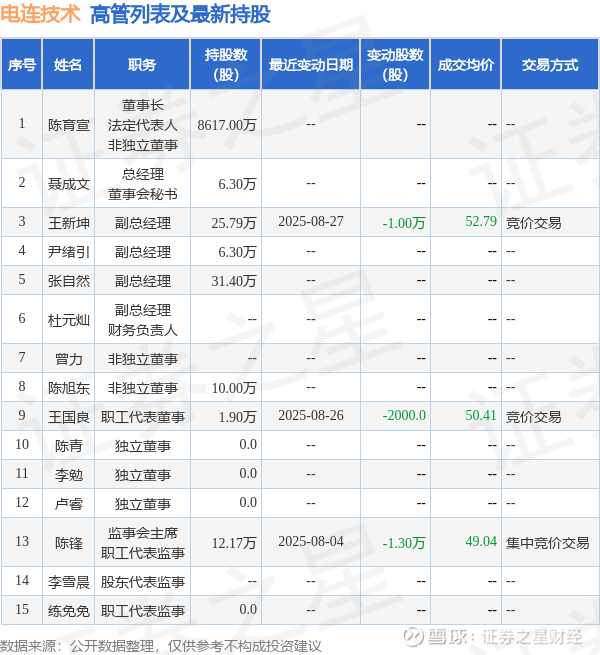
Task: Click the 法定代表人 title text
Action: [142, 124]
